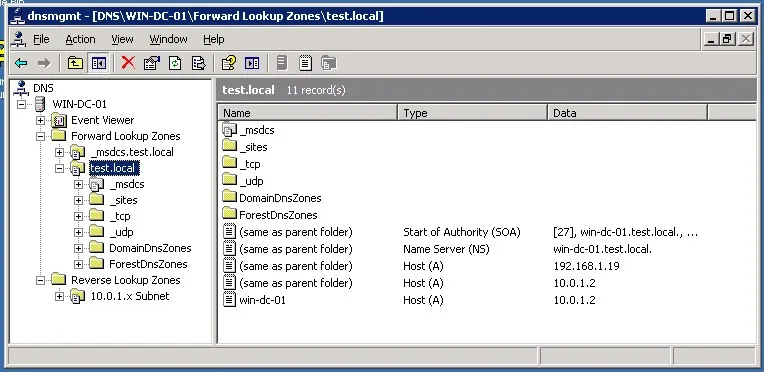Click the dnsmgmt icon in menu bar
The width and height of the screenshot is (764, 372).
tap(19, 39)
